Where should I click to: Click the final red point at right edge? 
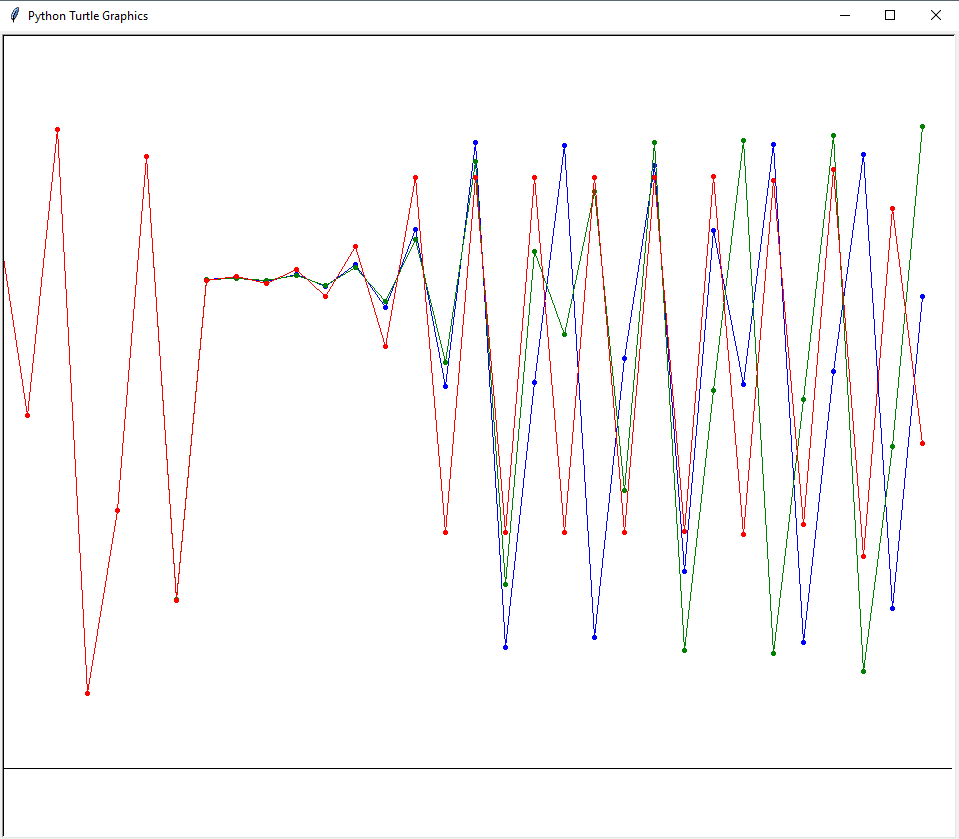click(922, 443)
